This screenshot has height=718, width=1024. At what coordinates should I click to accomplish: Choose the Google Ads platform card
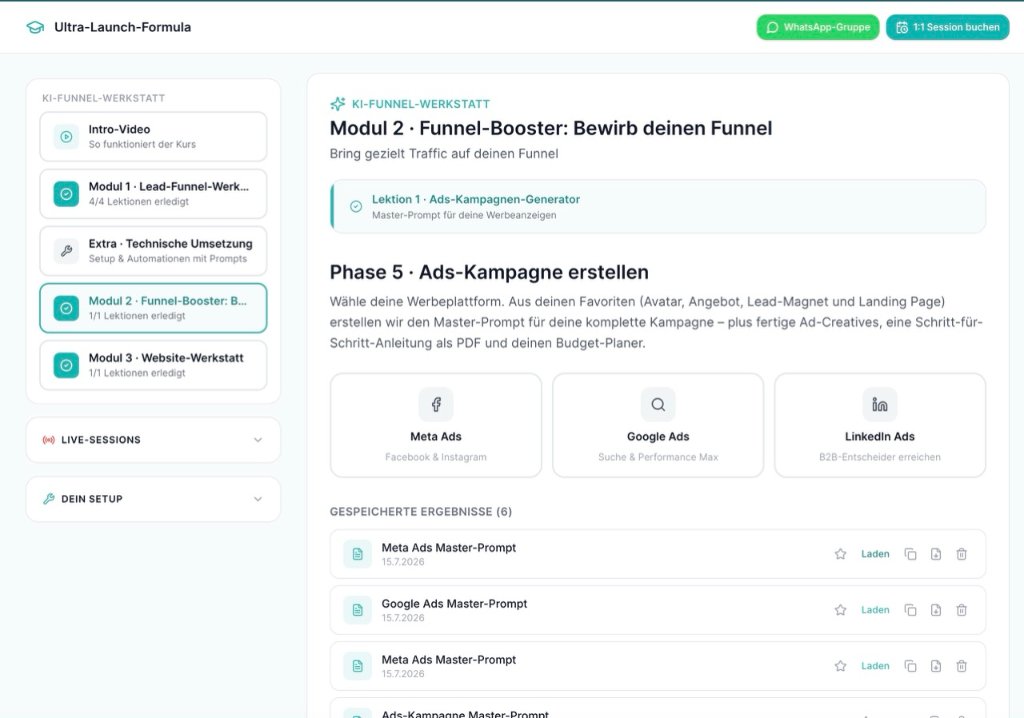[x=658, y=425]
